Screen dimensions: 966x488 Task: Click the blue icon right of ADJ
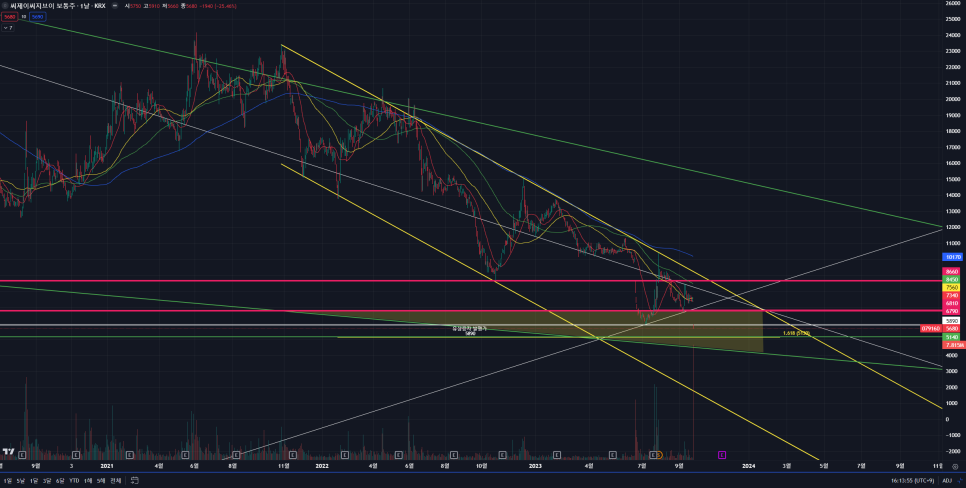[x=959, y=481]
